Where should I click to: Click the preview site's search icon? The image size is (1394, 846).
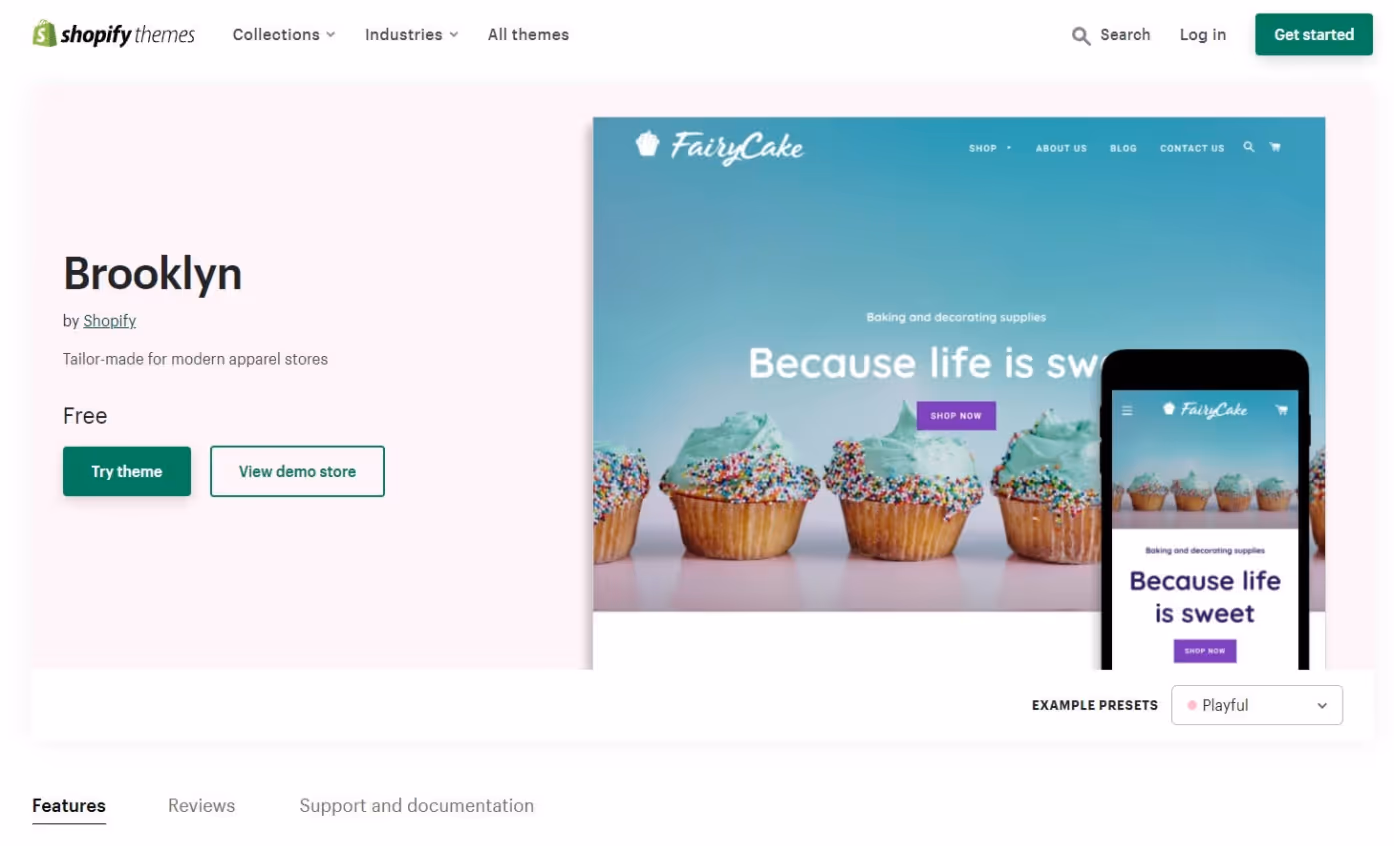pyautogui.click(x=1248, y=147)
